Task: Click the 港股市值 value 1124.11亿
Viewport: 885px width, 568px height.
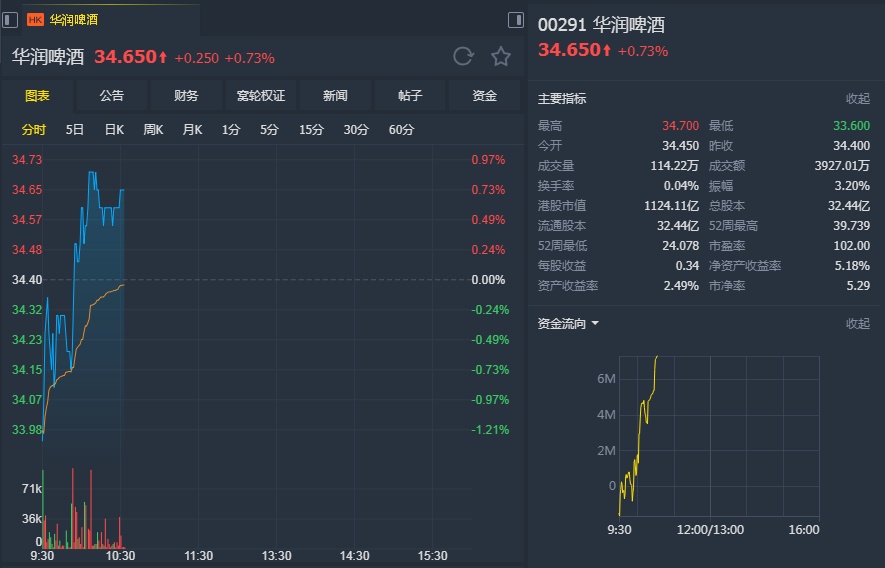Action: pos(671,206)
